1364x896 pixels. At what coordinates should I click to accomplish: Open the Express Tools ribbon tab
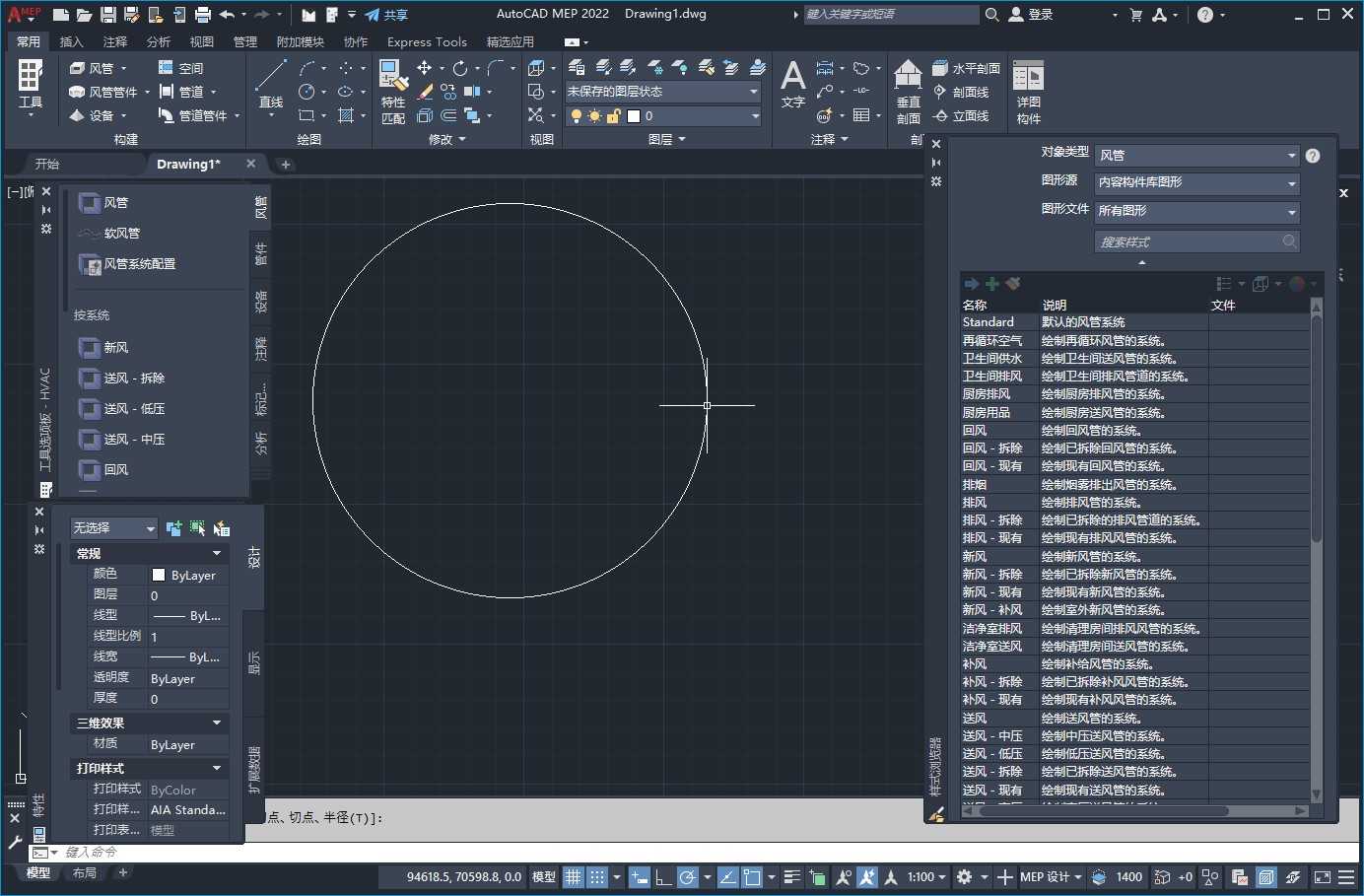pyautogui.click(x=427, y=41)
